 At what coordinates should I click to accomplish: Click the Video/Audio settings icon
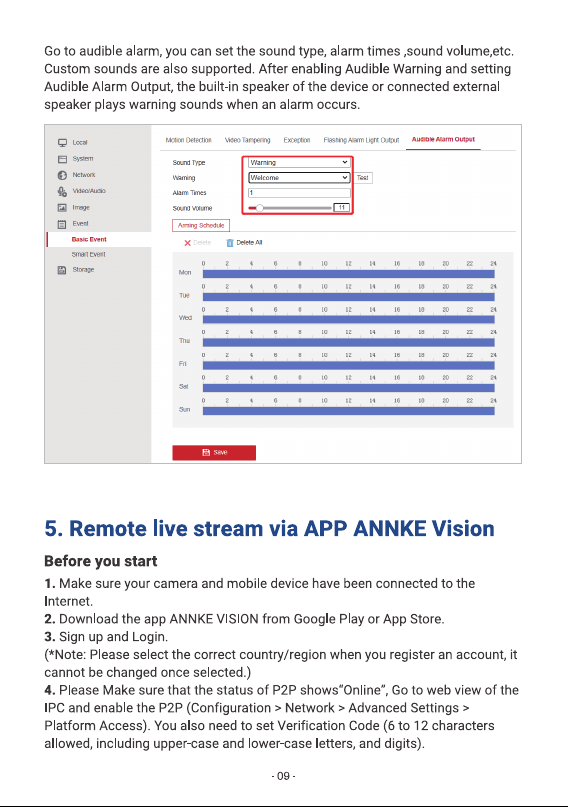click(x=62, y=191)
